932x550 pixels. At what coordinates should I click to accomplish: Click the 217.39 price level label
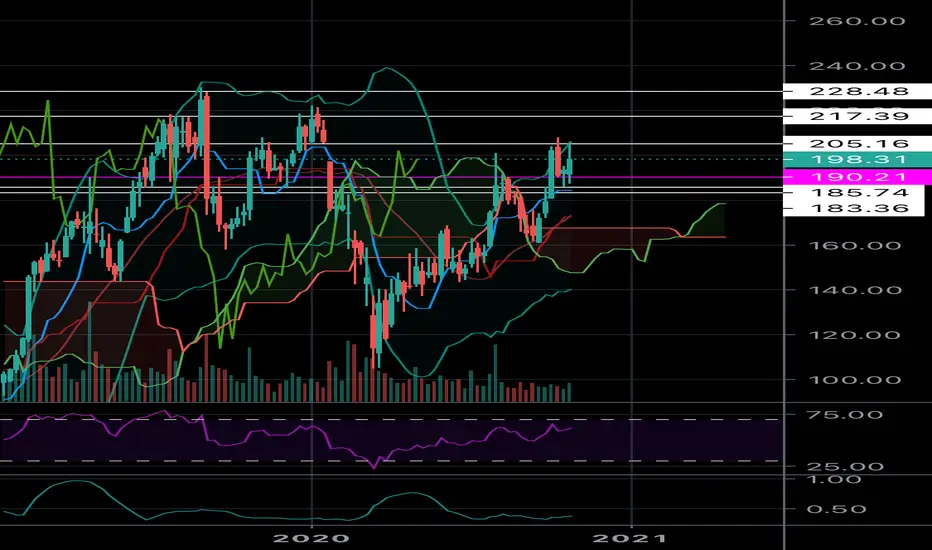(x=858, y=116)
